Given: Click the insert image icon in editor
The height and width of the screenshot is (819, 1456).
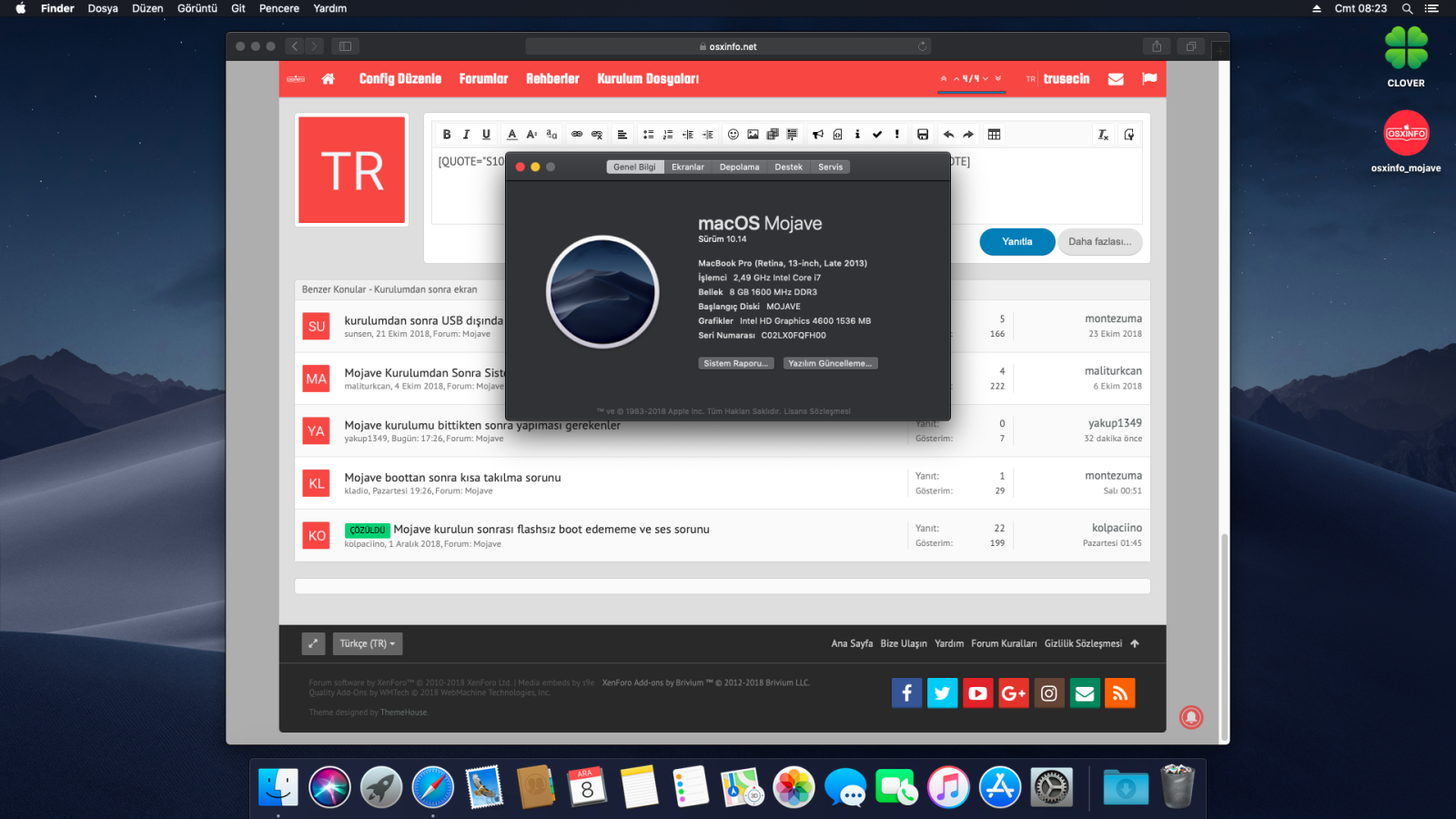Looking at the screenshot, I should click(753, 135).
